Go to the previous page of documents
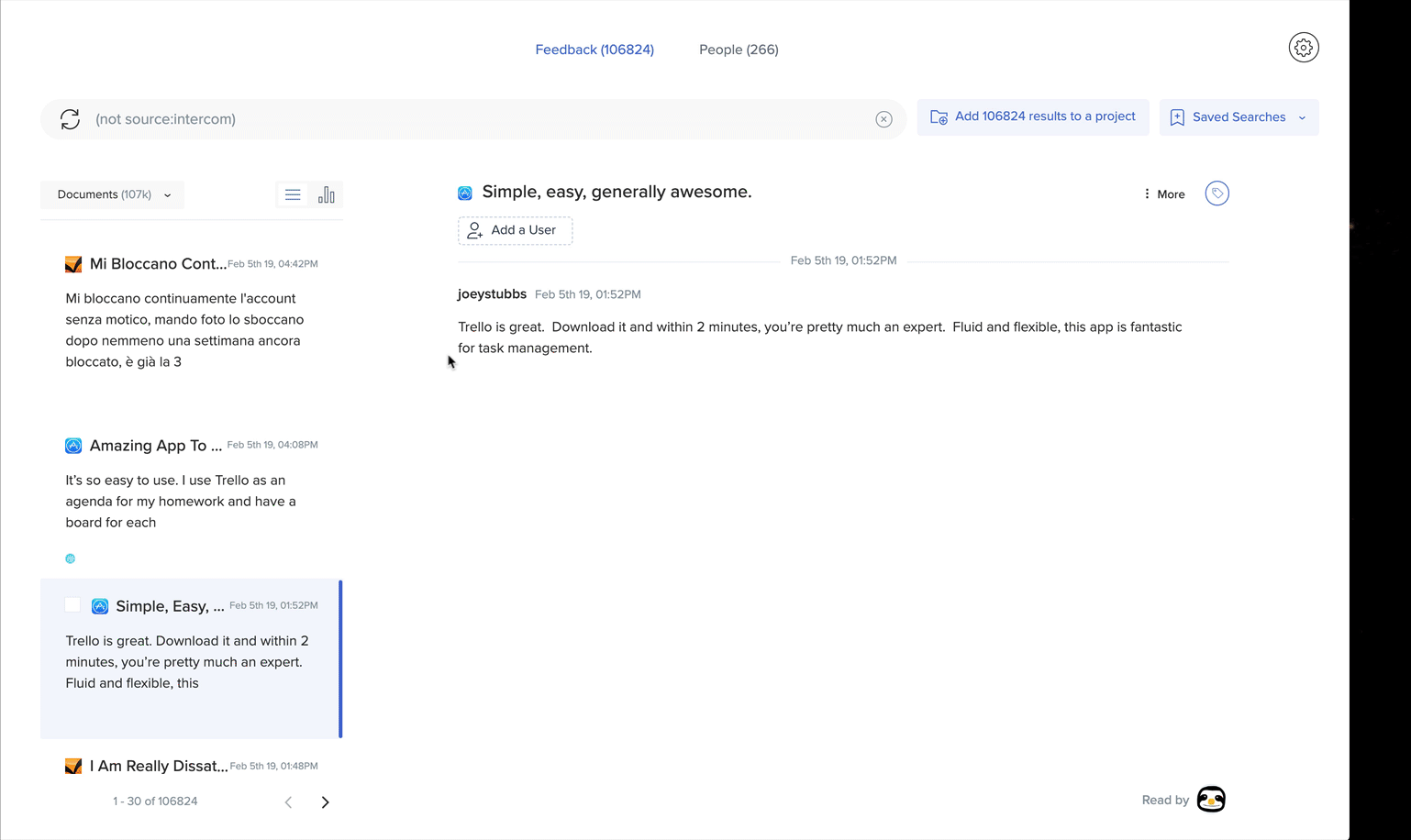The image size is (1411, 840). point(288,802)
